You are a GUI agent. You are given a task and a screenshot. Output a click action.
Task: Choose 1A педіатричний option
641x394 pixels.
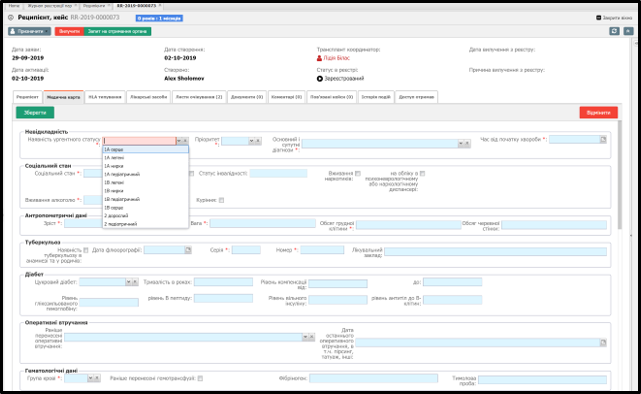coord(146,174)
